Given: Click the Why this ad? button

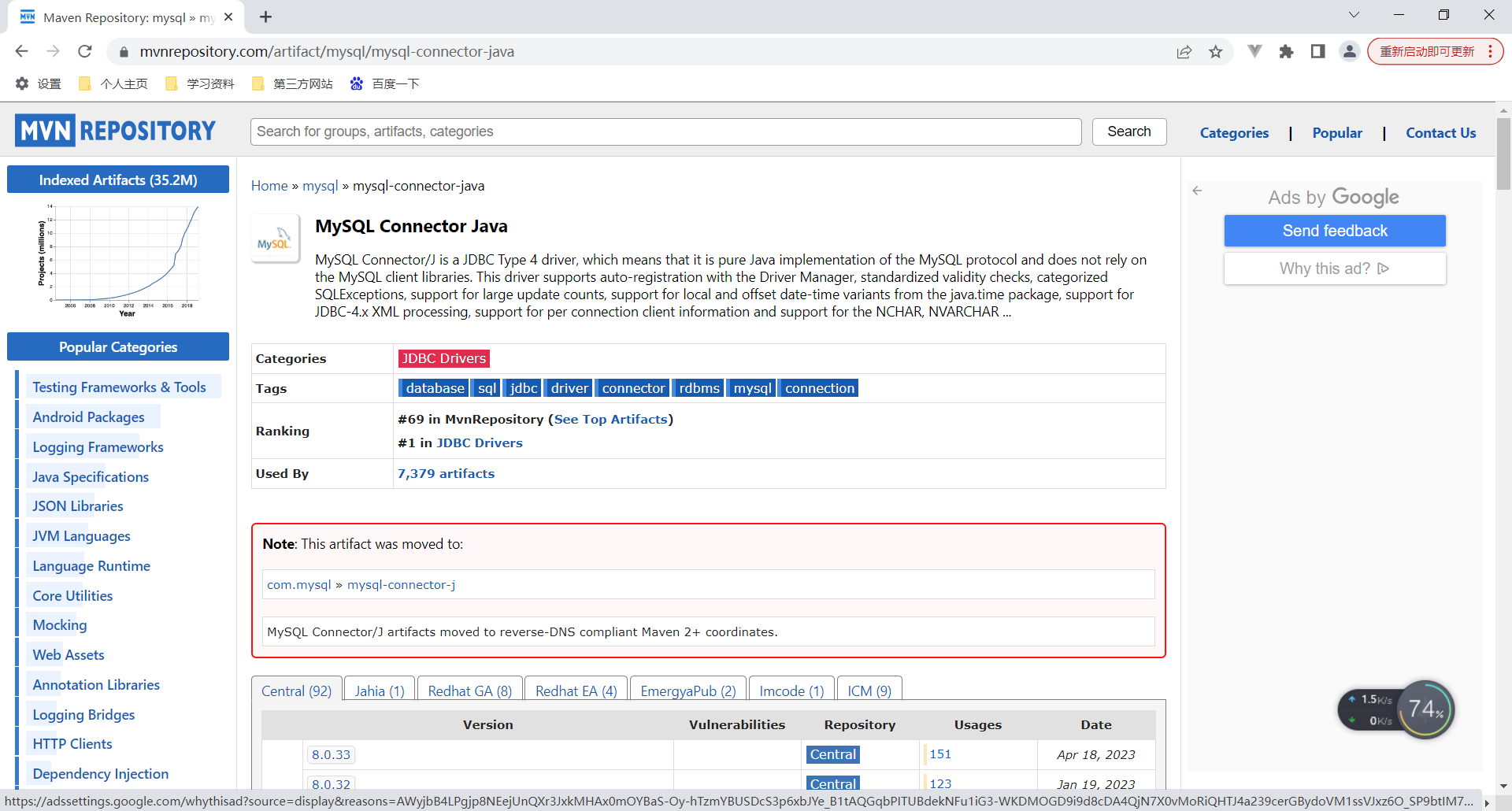Looking at the screenshot, I should coord(1335,268).
